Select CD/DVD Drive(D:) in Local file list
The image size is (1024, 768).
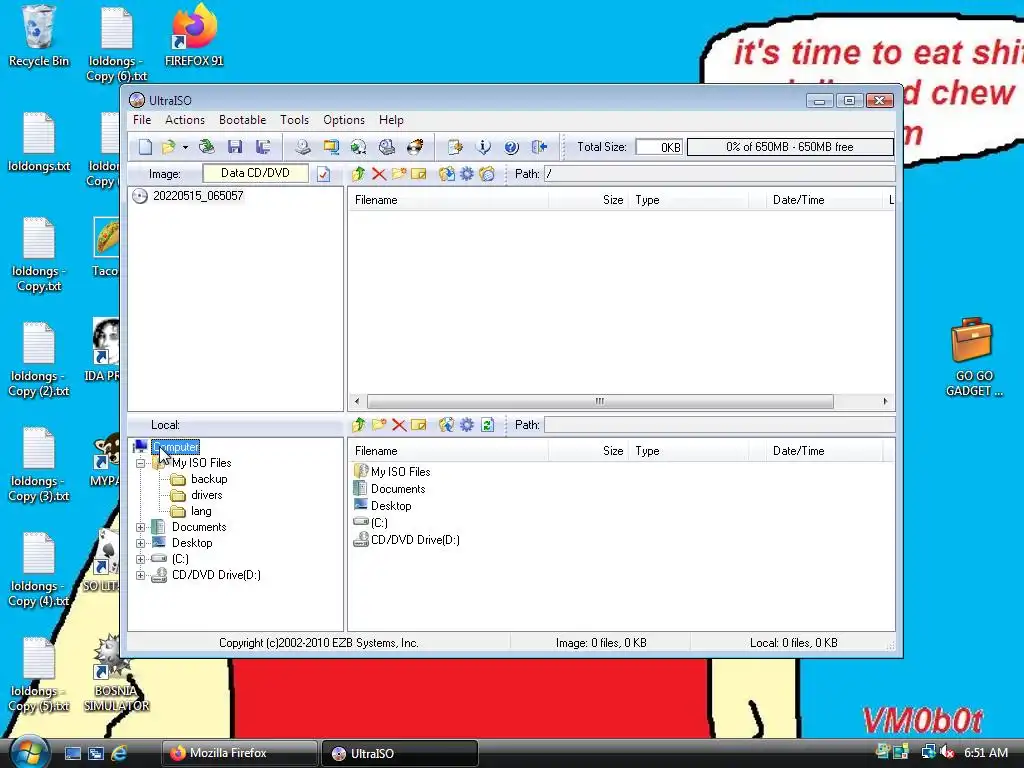click(415, 539)
